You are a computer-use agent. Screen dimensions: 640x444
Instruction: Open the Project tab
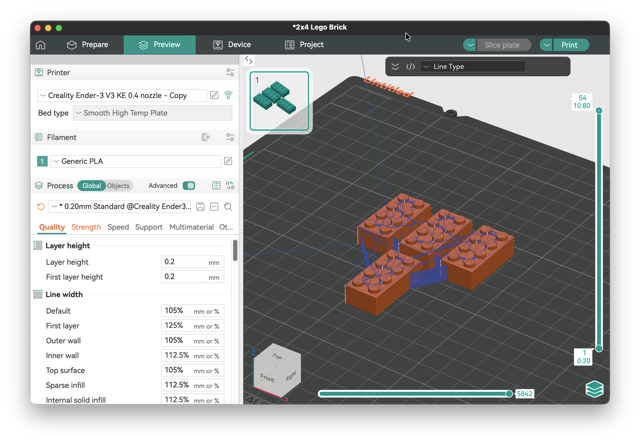[x=304, y=45]
